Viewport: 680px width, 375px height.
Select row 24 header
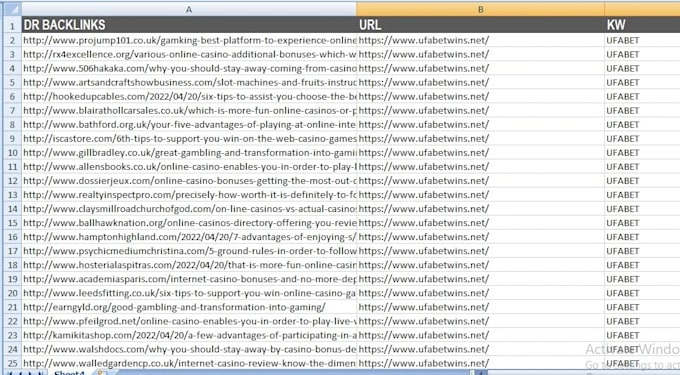point(12,349)
